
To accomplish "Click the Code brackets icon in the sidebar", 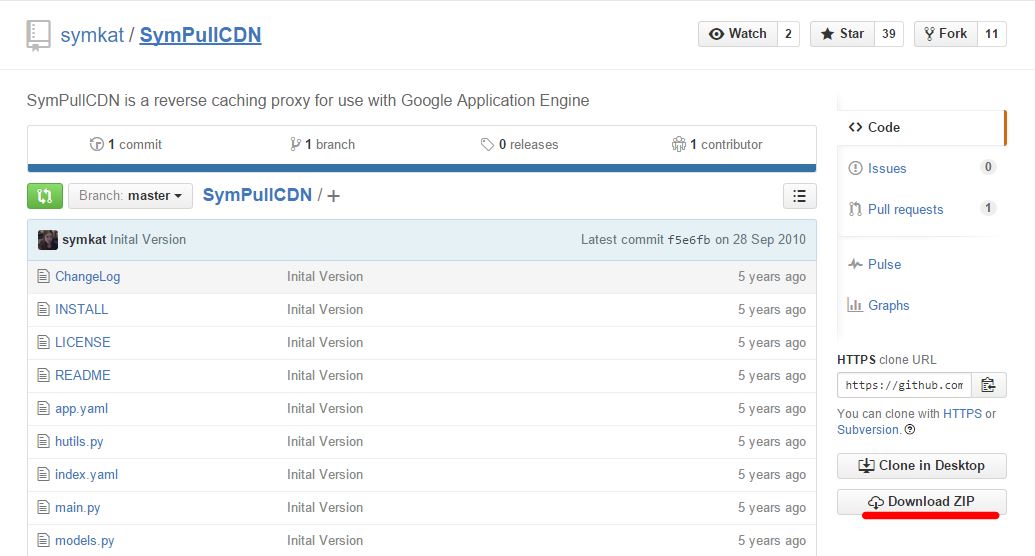I will point(855,127).
